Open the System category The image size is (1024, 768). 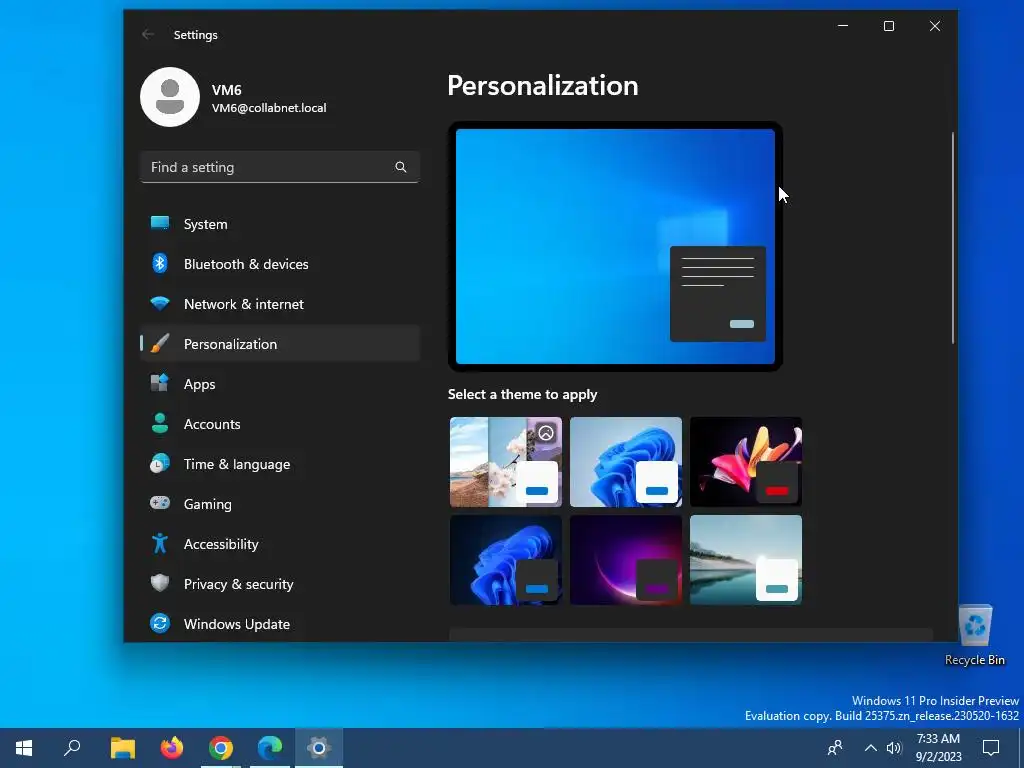click(280, 224)
